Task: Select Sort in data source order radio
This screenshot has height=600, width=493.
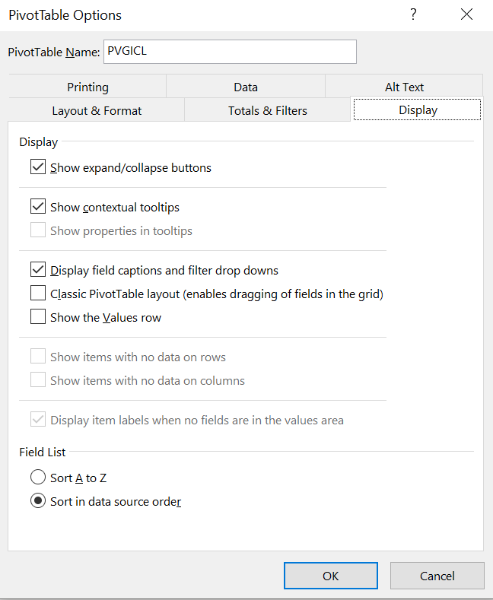Action: pyautogui.click(x=38, y=501)
